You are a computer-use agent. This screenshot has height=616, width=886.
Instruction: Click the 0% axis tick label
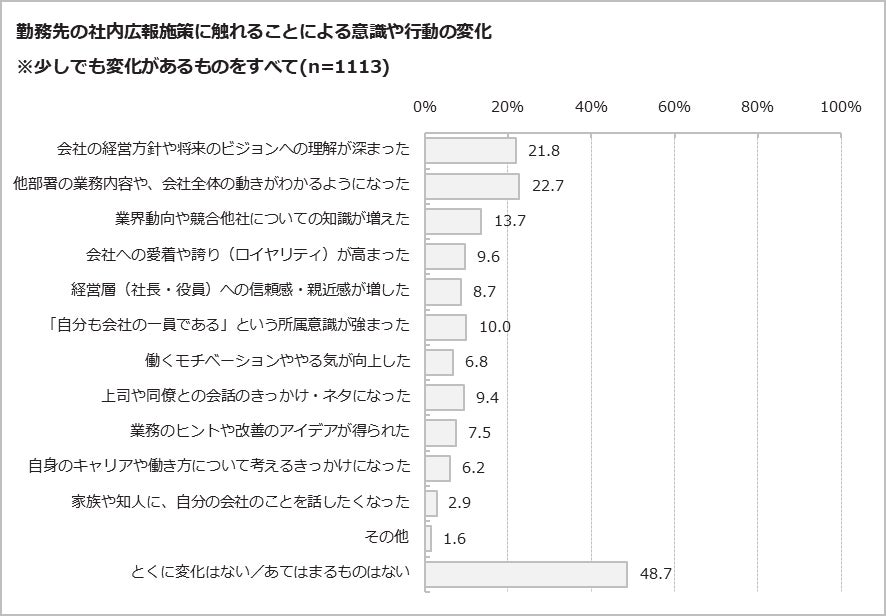click(425, 107)
